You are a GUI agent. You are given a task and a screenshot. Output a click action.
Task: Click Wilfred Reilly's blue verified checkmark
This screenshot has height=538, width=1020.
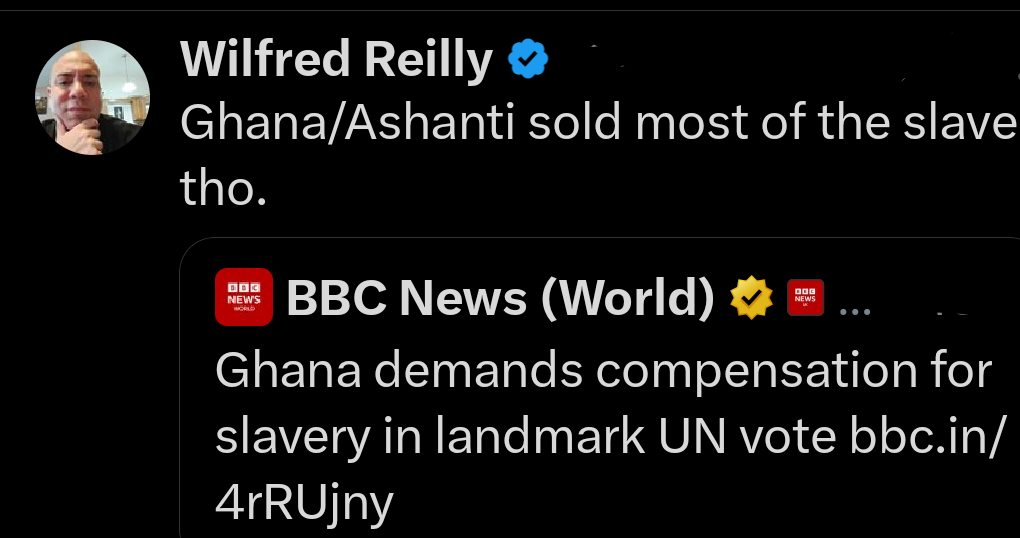pyautogui.click(x=528, y=62)
